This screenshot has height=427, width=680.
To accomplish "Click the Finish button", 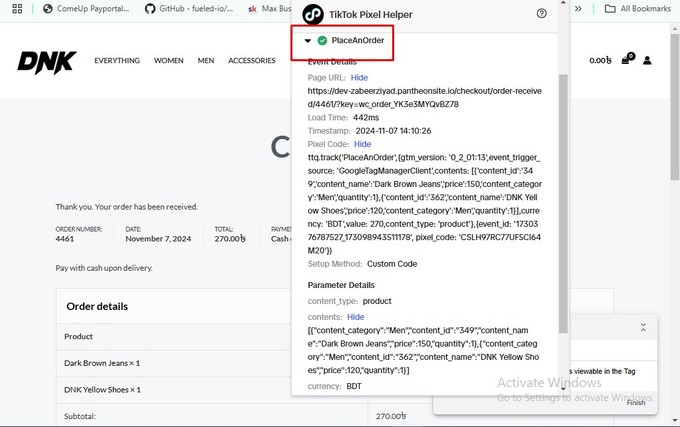I will point(636,402).
